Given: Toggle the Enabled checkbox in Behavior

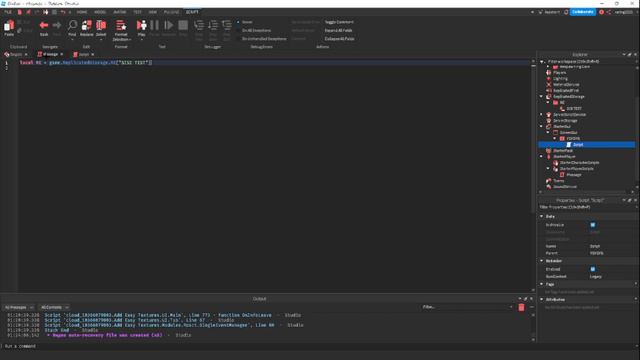Looking at the screenshot, I should coord(593,269).
